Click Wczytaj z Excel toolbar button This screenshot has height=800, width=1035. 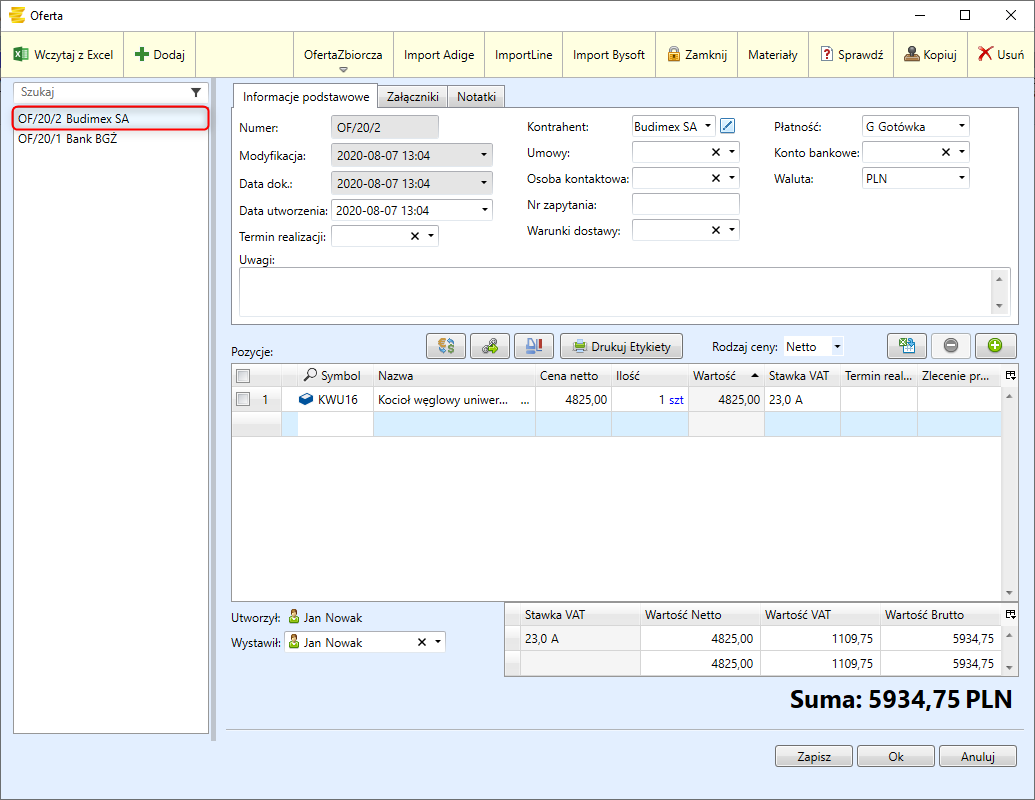pyautogui.click(x=63, y=55)
